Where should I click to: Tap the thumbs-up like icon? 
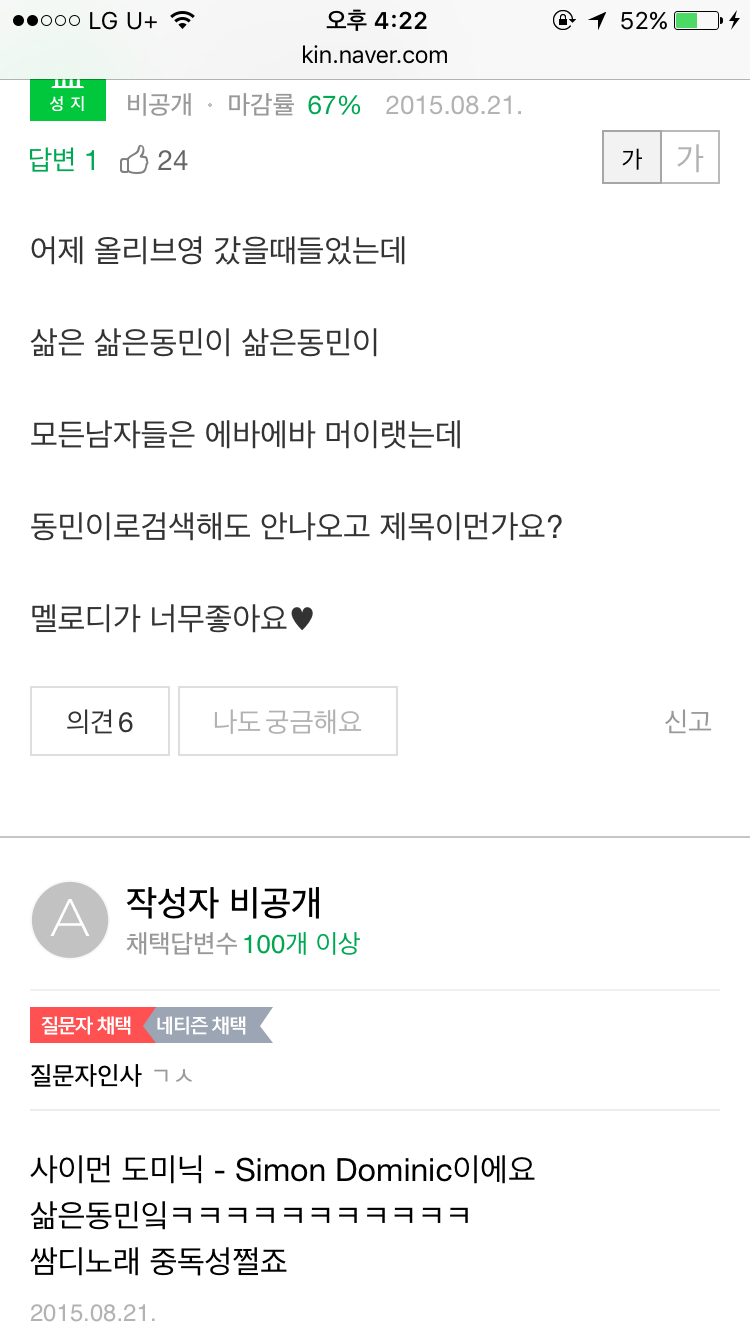point(134,160)
